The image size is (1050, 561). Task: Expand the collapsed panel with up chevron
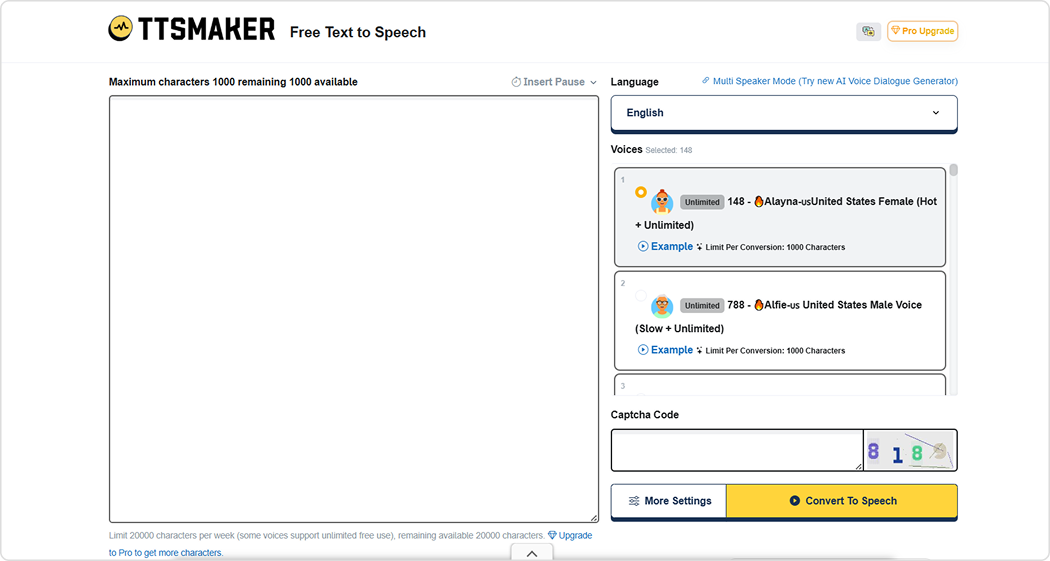[x=532, y=553]
